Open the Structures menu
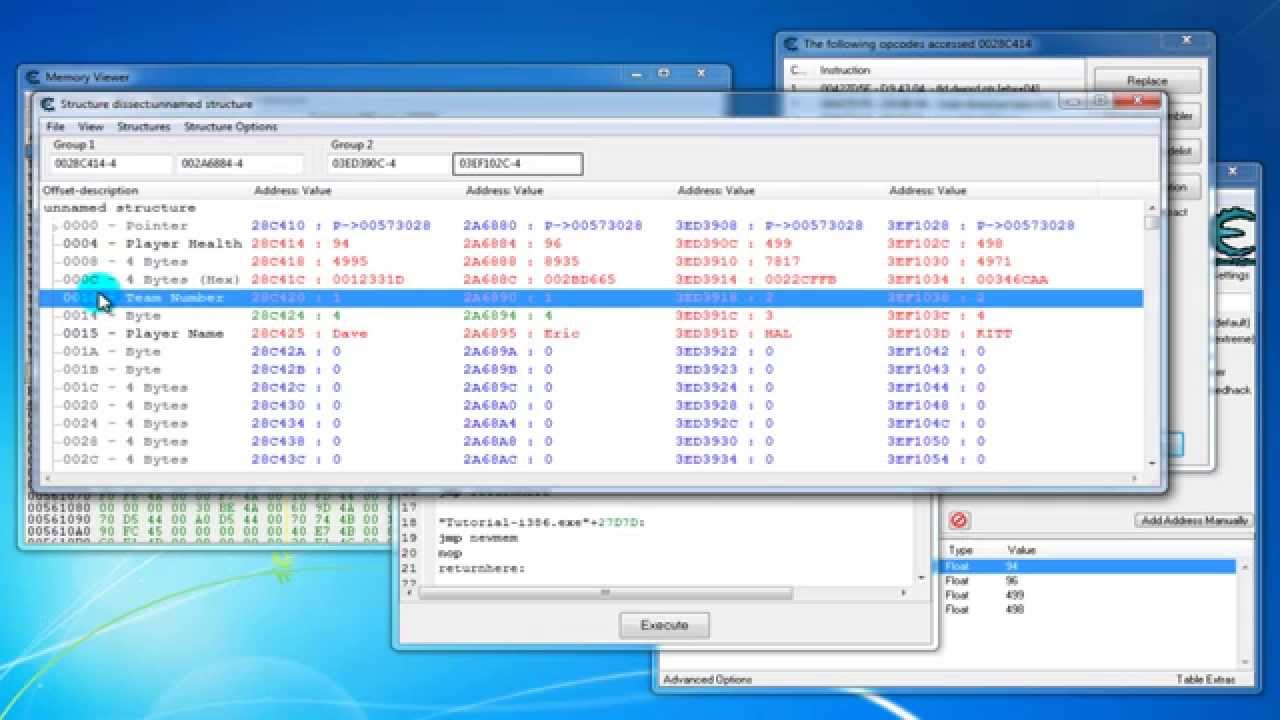Viewport: 1280px width, 720px height. click(143, 127)
